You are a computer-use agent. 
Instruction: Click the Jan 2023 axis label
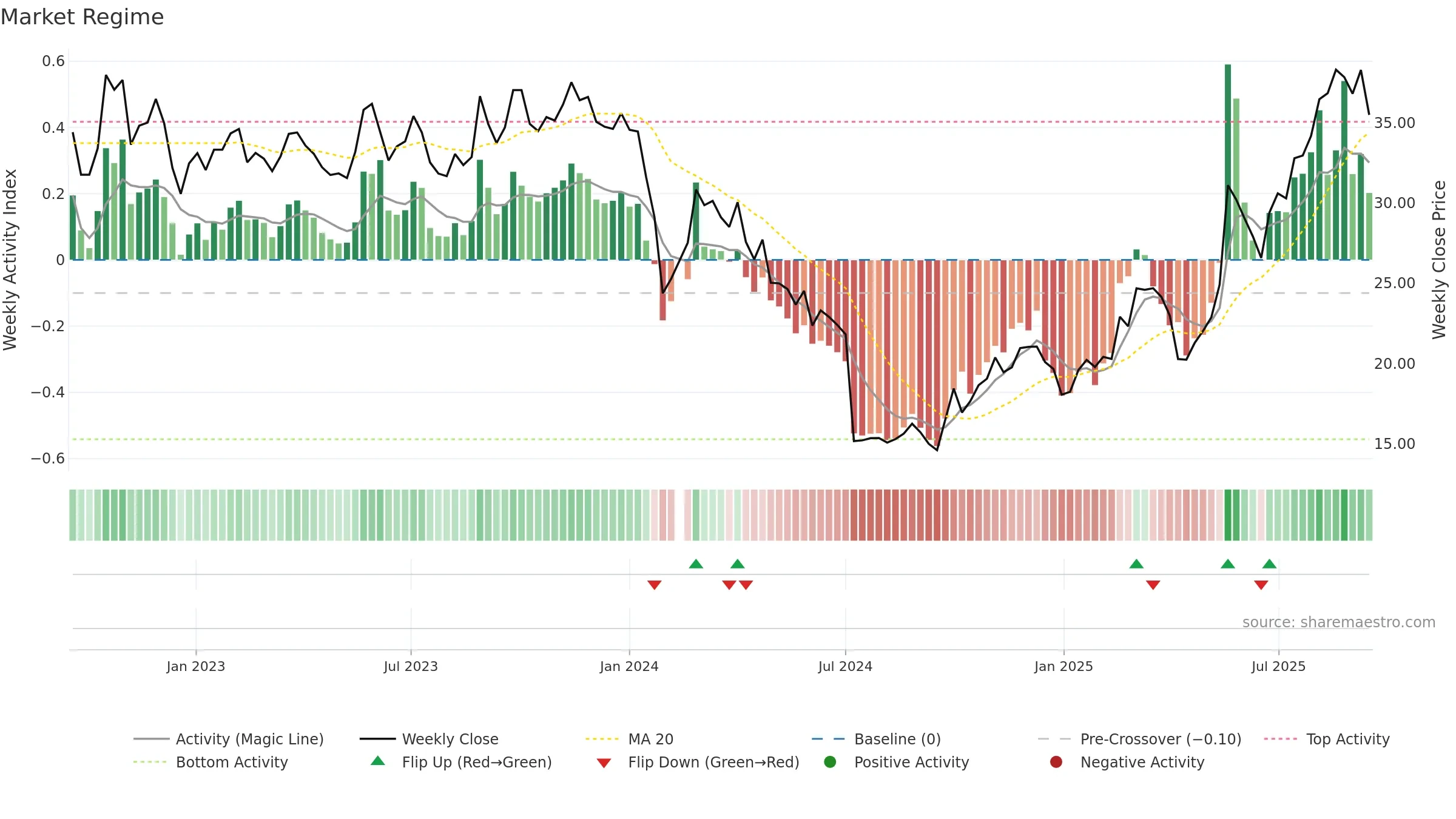195,666
